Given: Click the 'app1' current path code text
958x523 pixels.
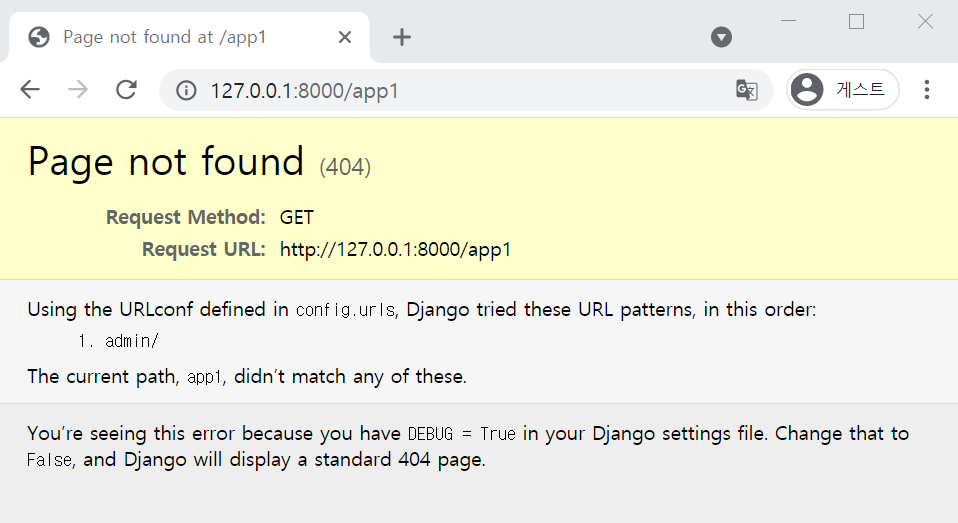Looking at the screenshot, I should click(205, 378).
